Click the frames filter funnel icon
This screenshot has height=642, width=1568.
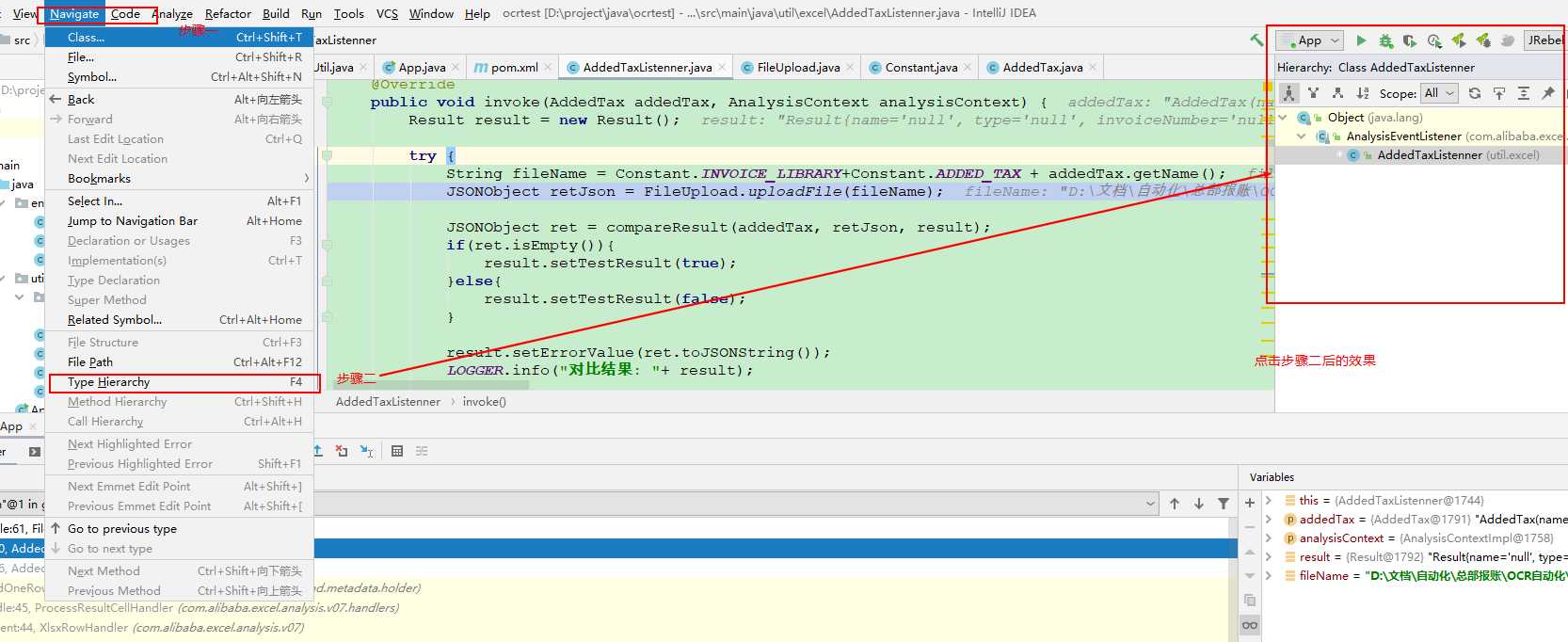click(1224, 504)
